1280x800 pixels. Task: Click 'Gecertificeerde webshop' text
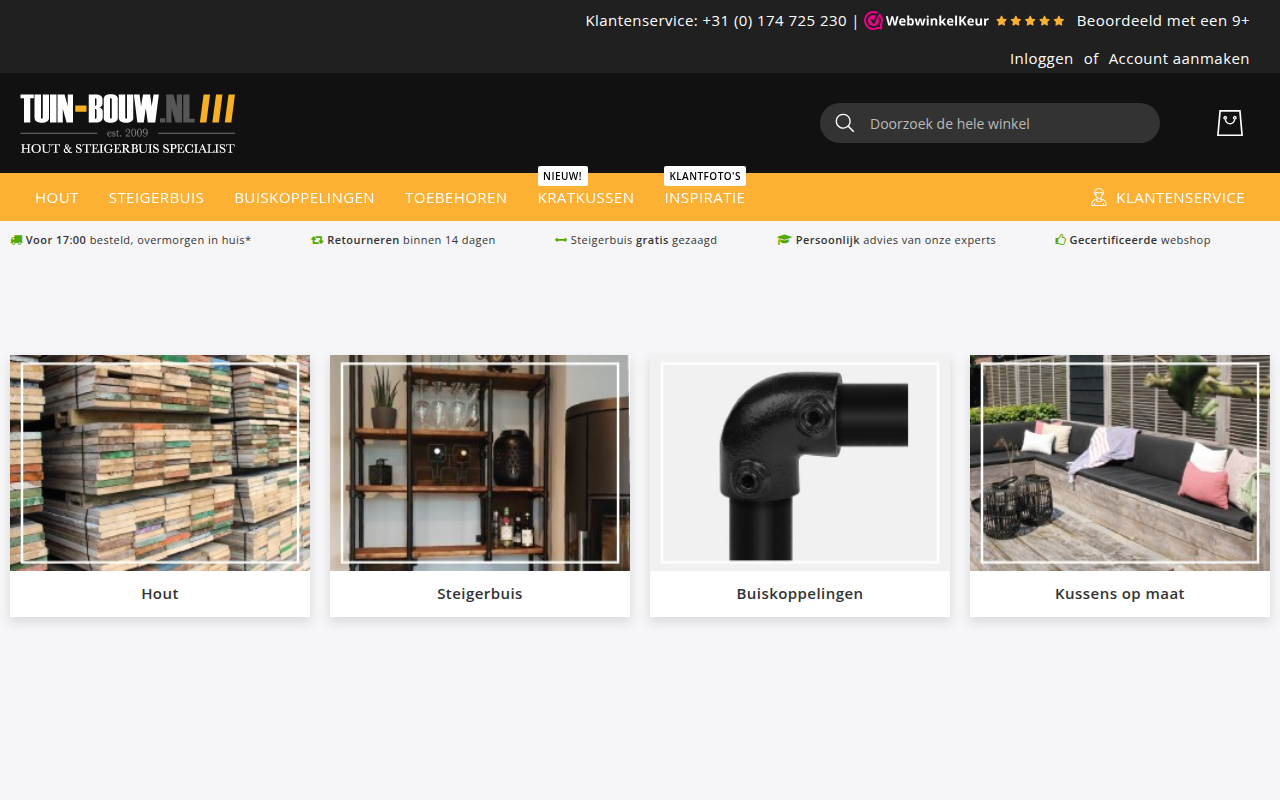[x=1140, y=240]
